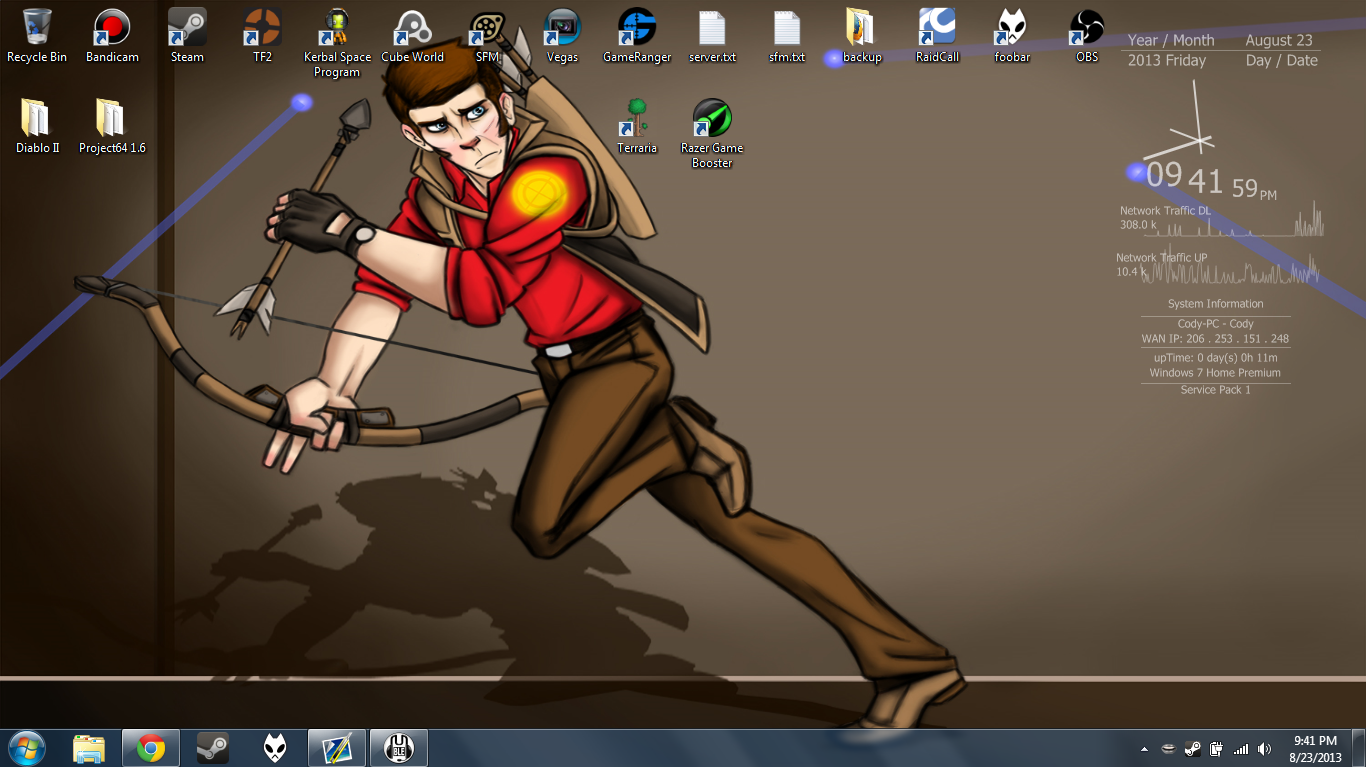The height and width of the screenshot is (767, 1366).
Task: Select the Steam desktop shortcut
Action: tap(187, 36)
